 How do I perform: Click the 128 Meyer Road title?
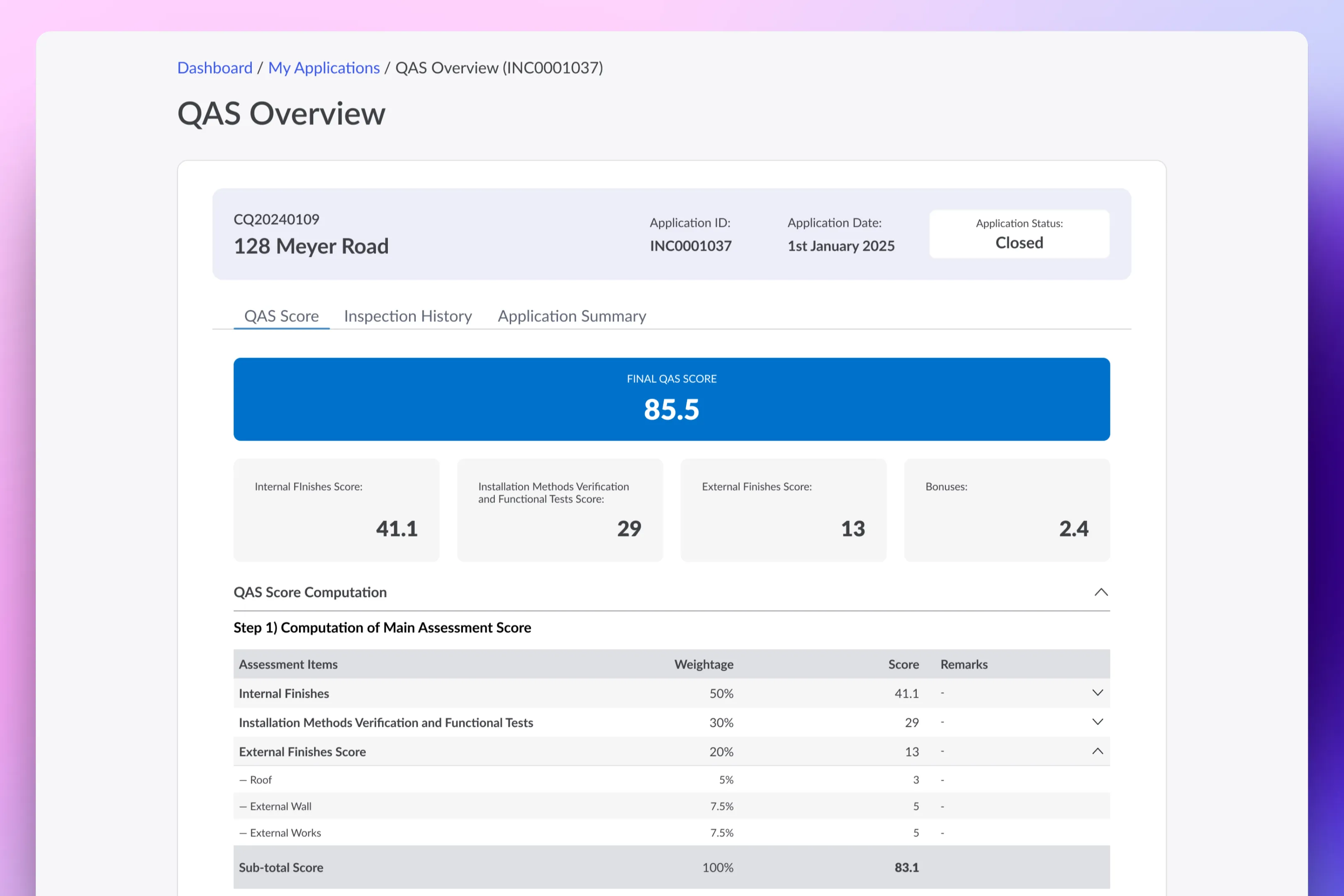(311, 246)
